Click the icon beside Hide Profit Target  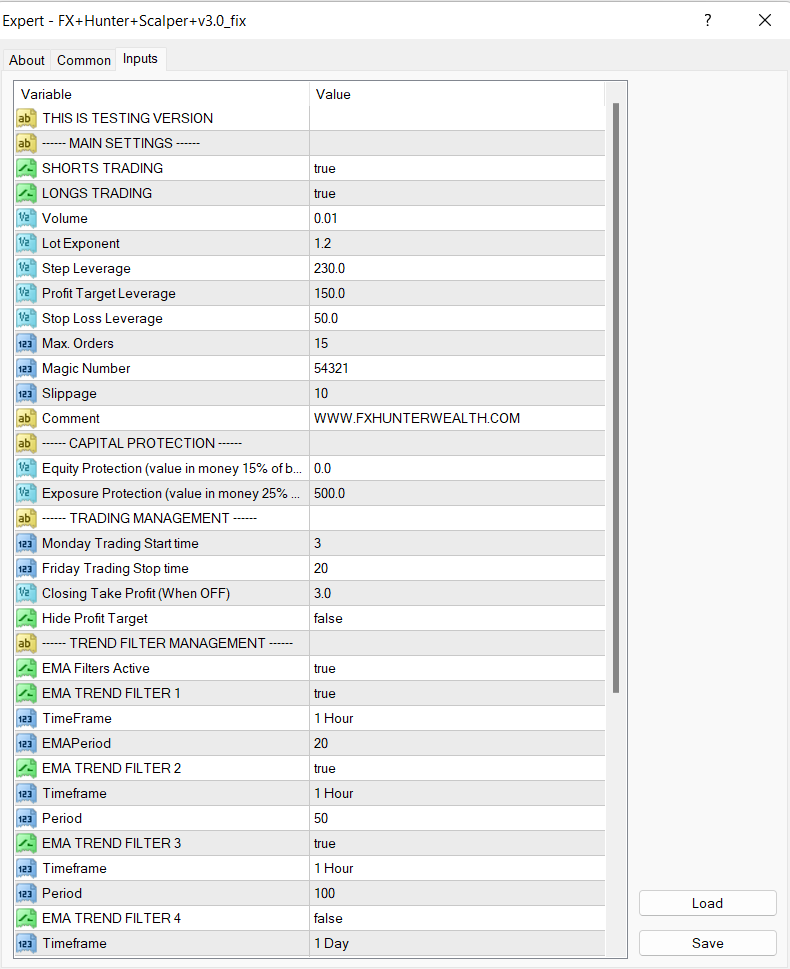26,618
